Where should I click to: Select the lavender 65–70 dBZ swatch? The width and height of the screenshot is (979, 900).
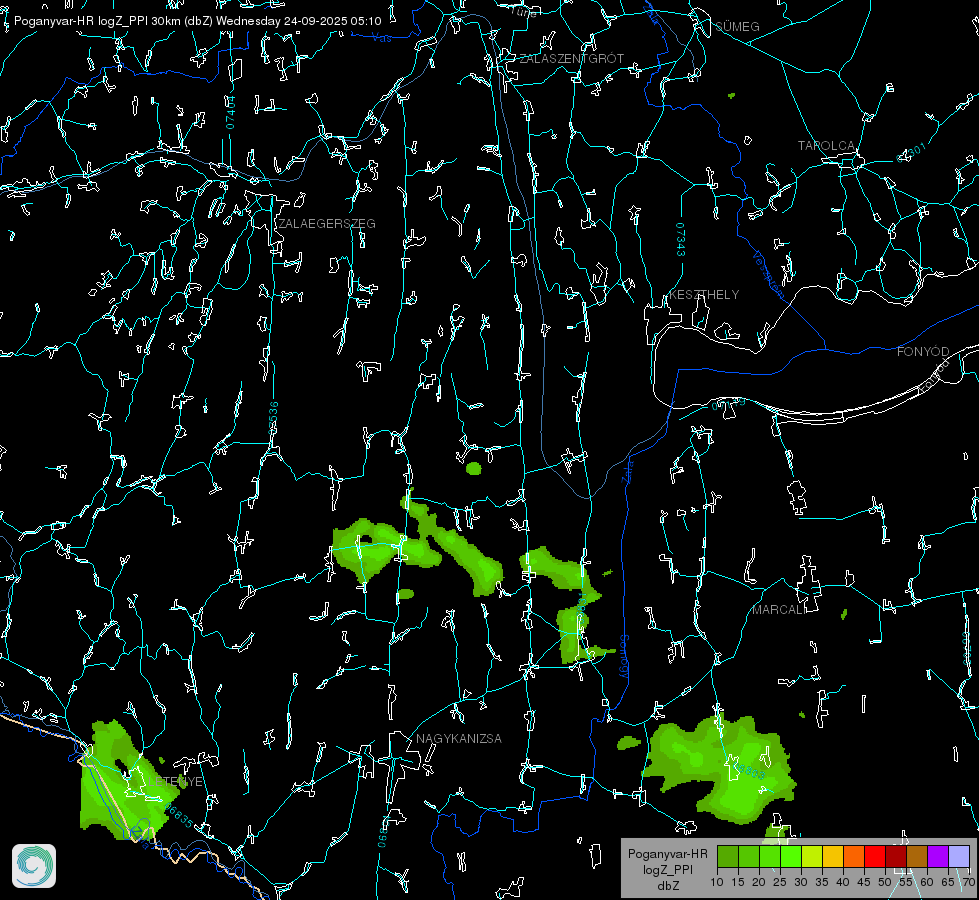click(958, 856)
